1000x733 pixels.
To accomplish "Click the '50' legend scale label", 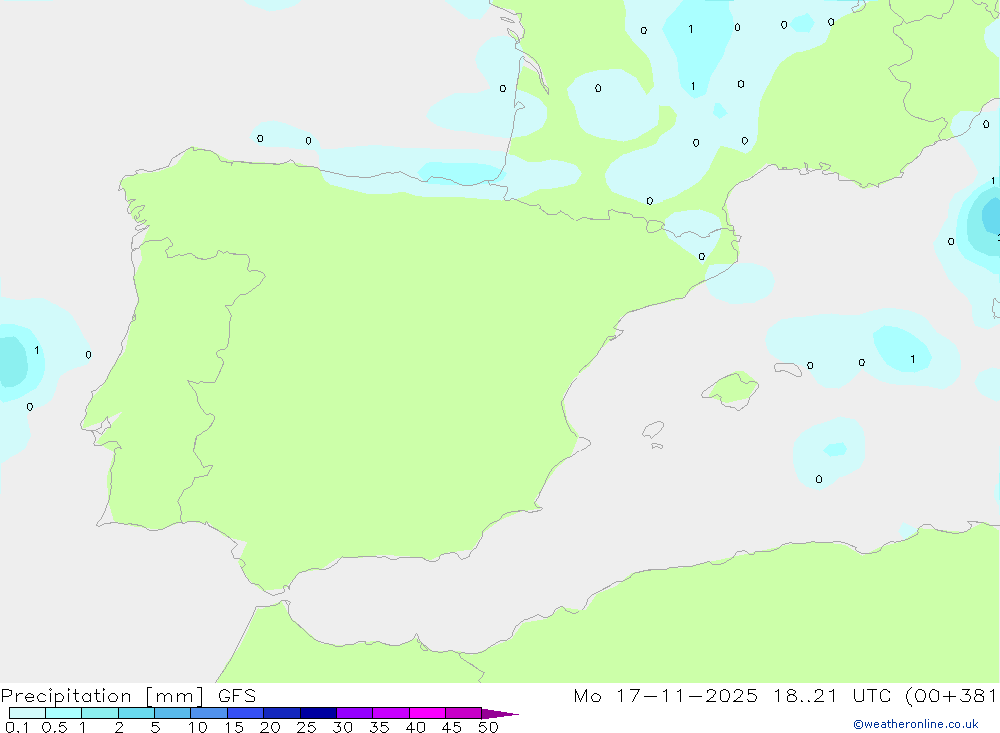I will click(x=489, y=727).
